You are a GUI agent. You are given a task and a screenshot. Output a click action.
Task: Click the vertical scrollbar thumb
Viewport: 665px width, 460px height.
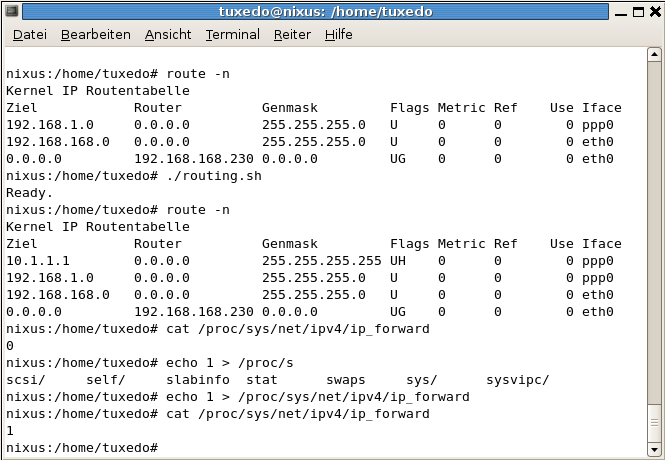pos(654,422)
